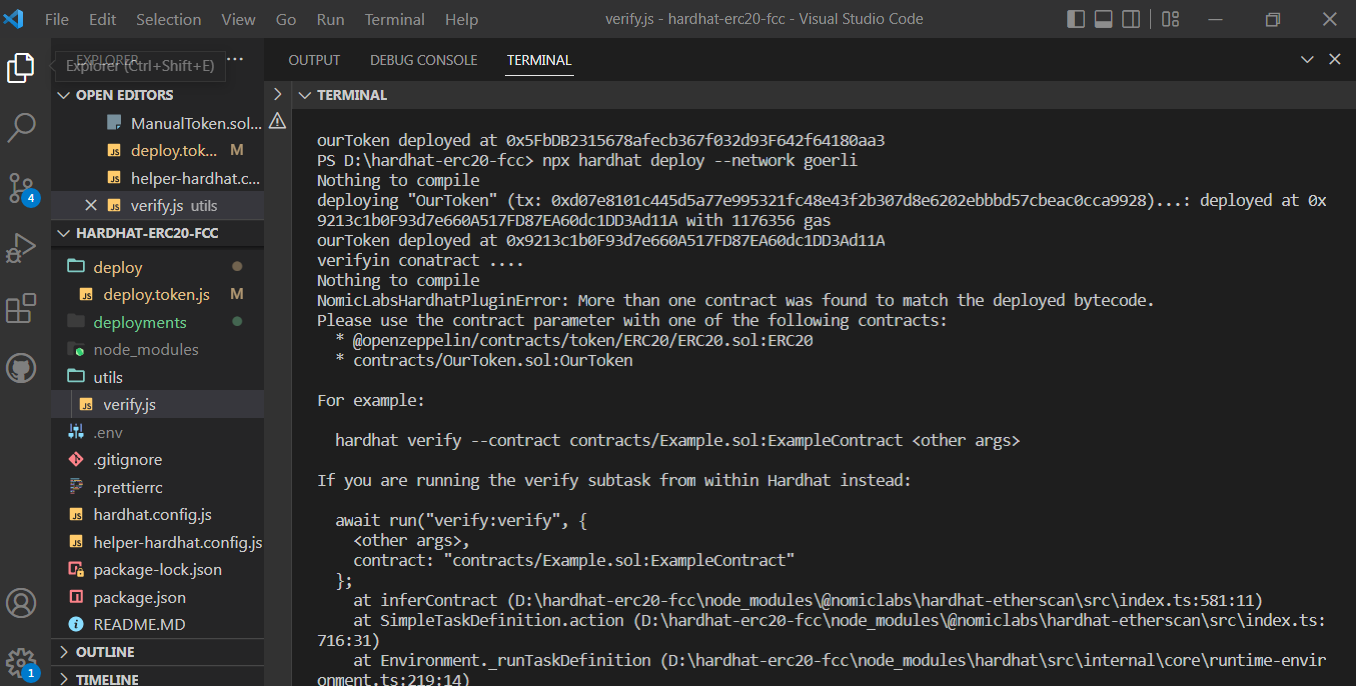The image size is (1356, 686).
Task: Collapse the OPEN EDITORS section
Action: point(158,95)
